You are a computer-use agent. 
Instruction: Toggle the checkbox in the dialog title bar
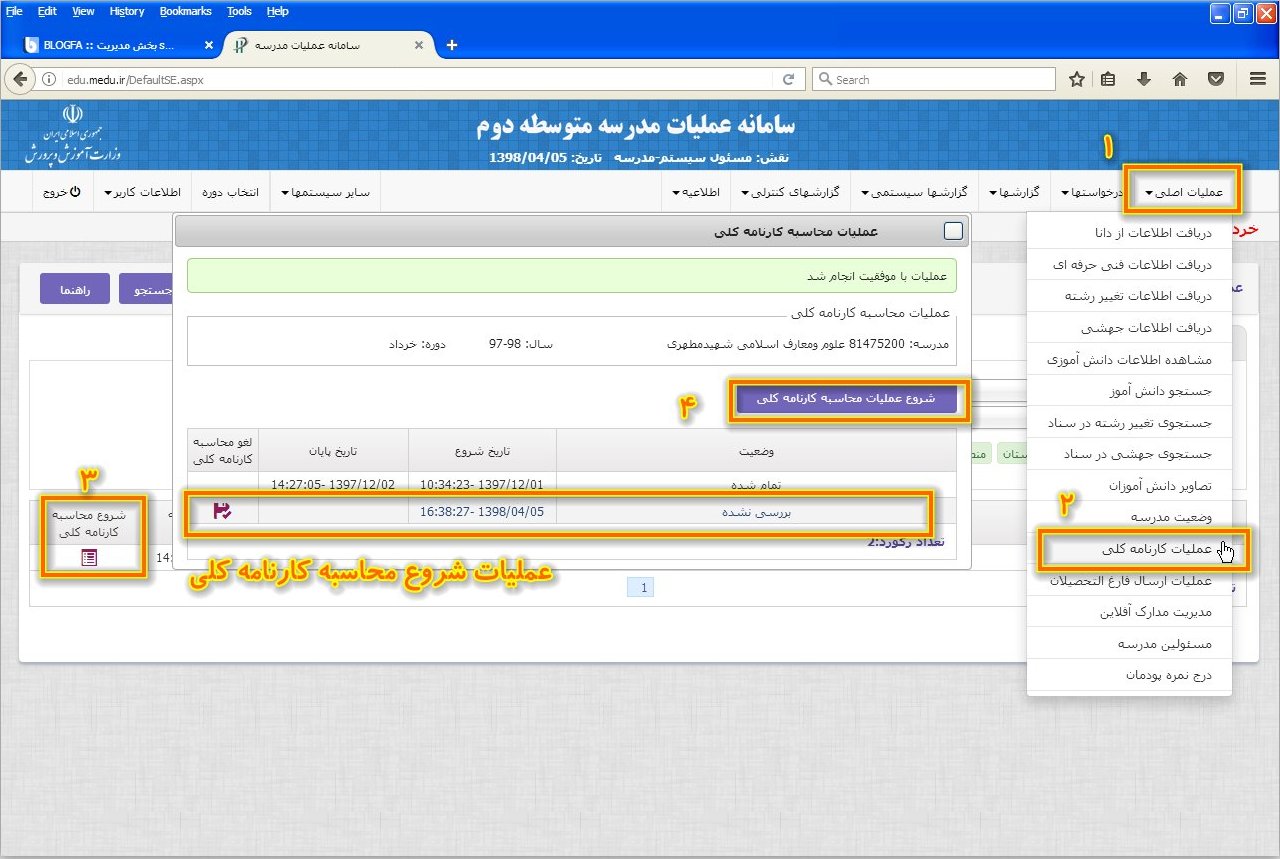(x=953, y=231)
